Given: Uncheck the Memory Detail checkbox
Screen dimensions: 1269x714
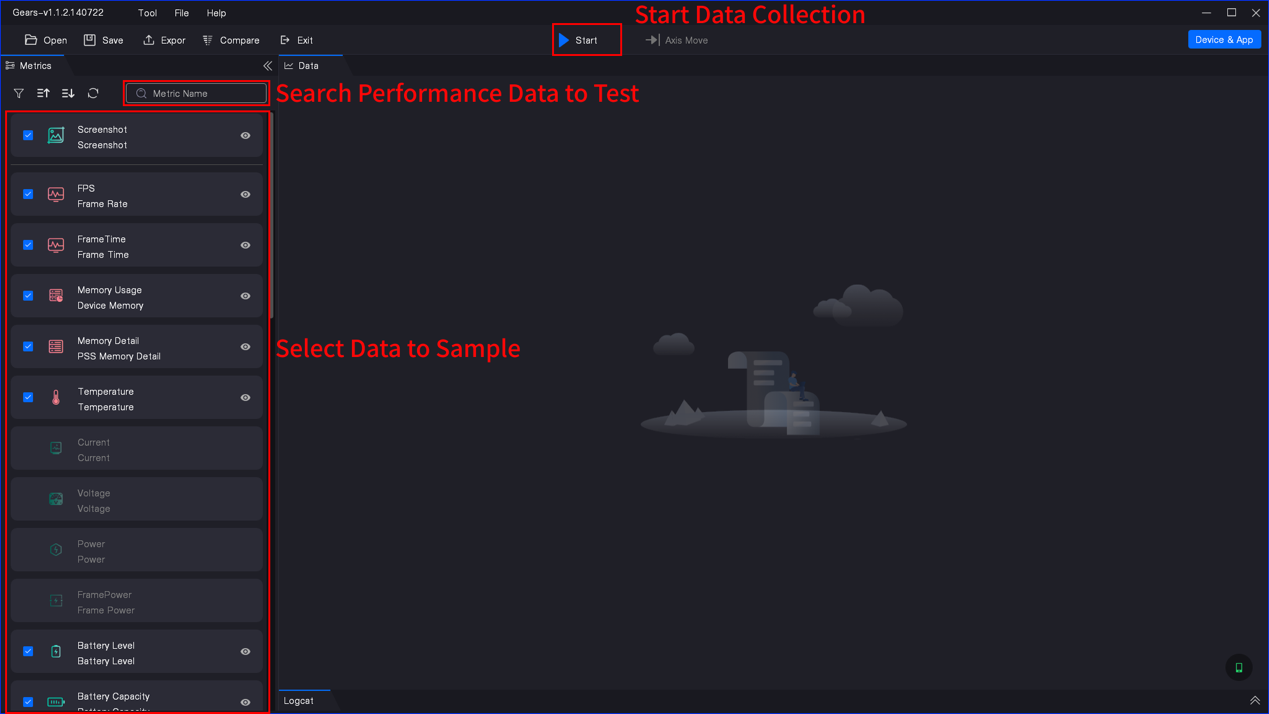Looking at the screenshot, I should (x=28, y=347).
